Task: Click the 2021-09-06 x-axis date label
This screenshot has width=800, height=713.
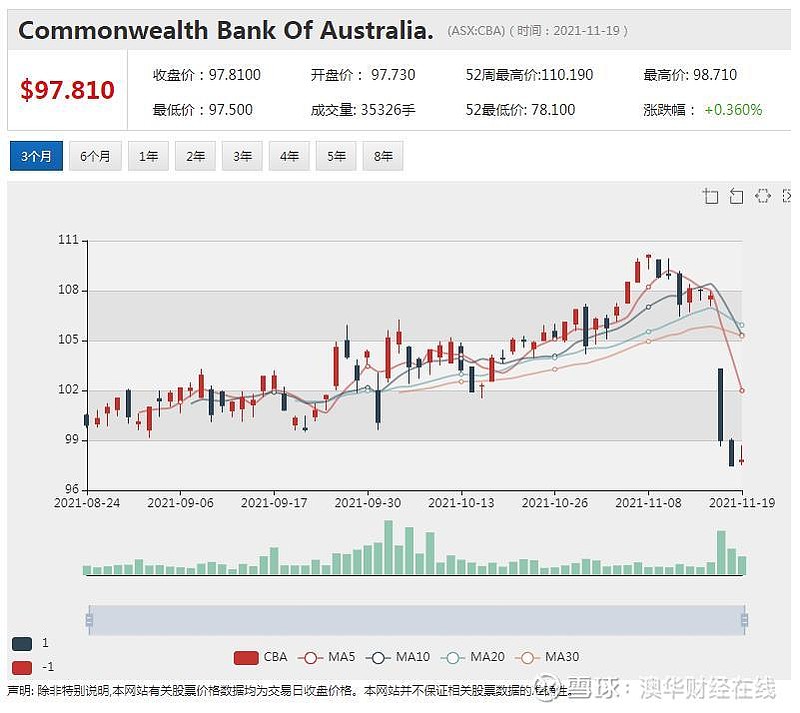Action: (x=181, y=503)
